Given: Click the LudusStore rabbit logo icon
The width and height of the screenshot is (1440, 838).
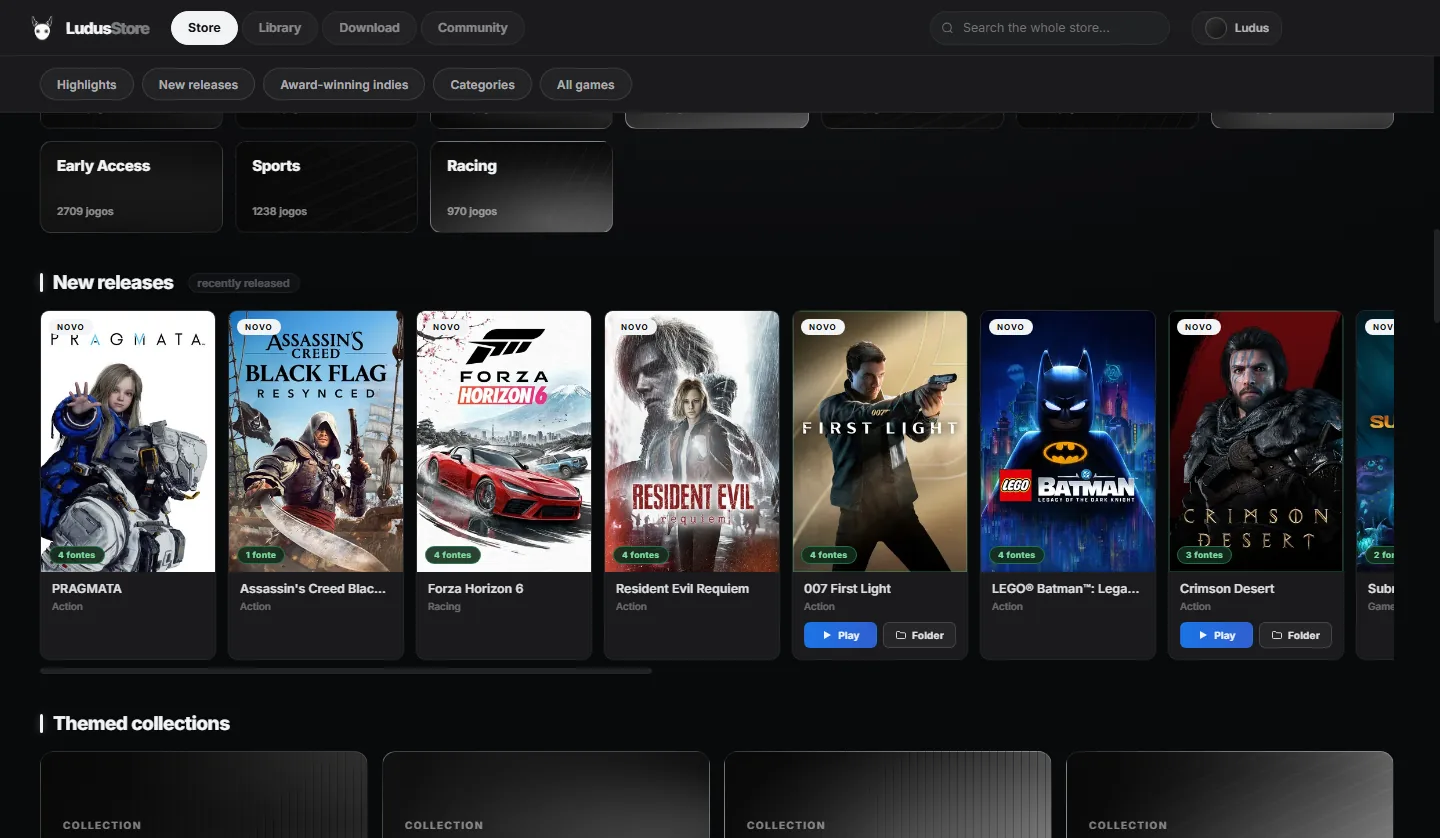Looking at the screenshot, I should tap(42, 28).
